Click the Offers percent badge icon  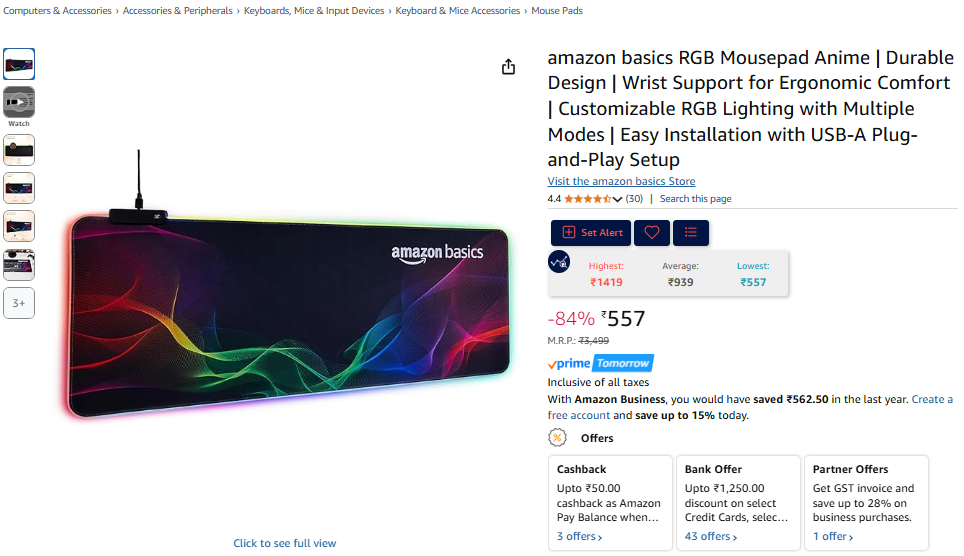tap(557, 438)
